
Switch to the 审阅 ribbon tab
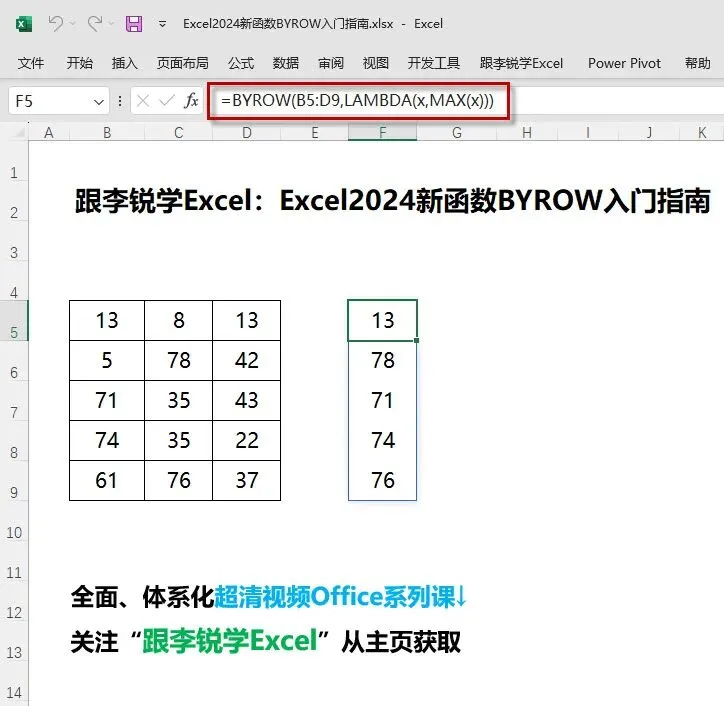coord(331,63)
